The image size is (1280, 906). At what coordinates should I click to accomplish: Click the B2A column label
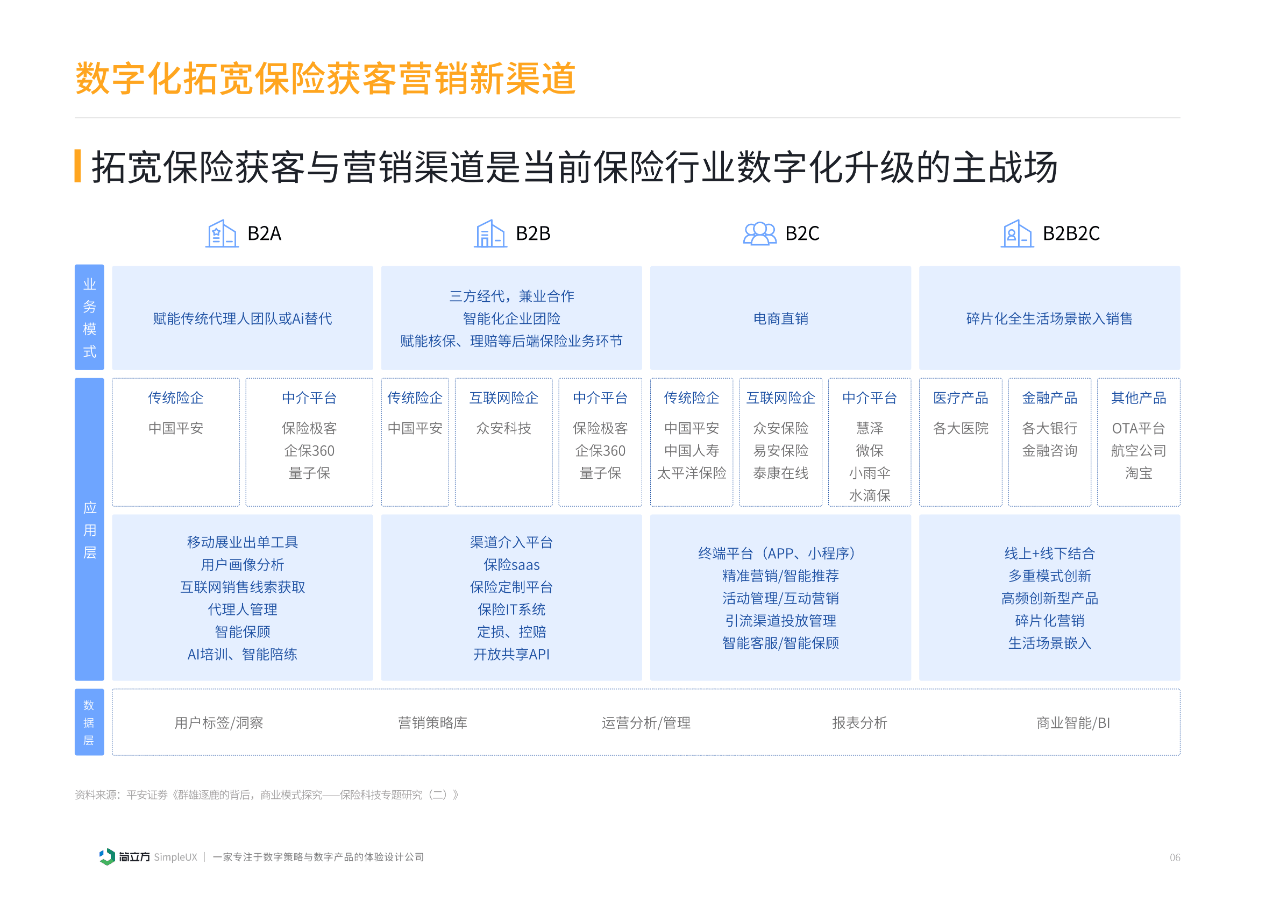tap(264, 234)
